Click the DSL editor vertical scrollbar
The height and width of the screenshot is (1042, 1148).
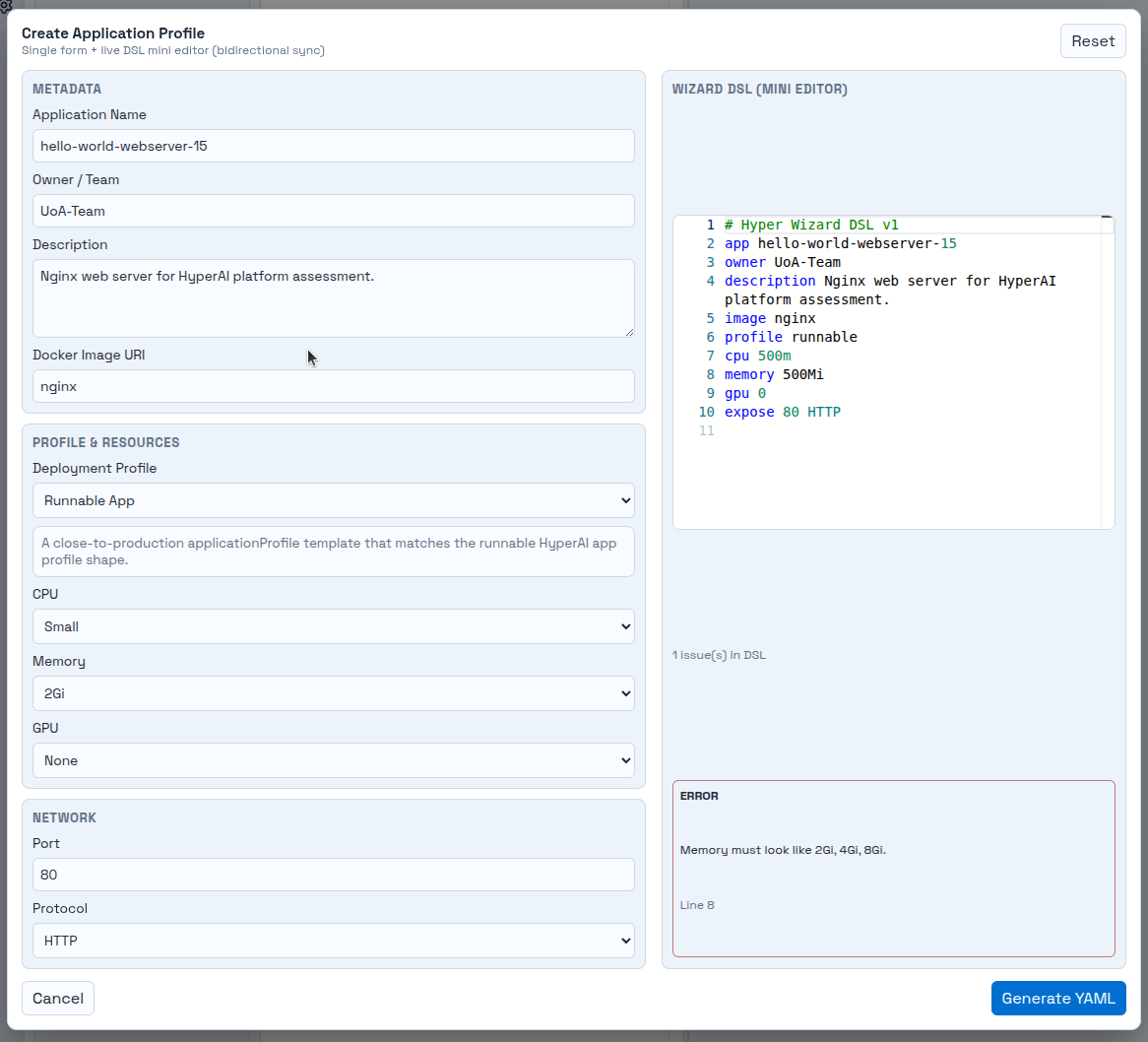click(1107, 372)
